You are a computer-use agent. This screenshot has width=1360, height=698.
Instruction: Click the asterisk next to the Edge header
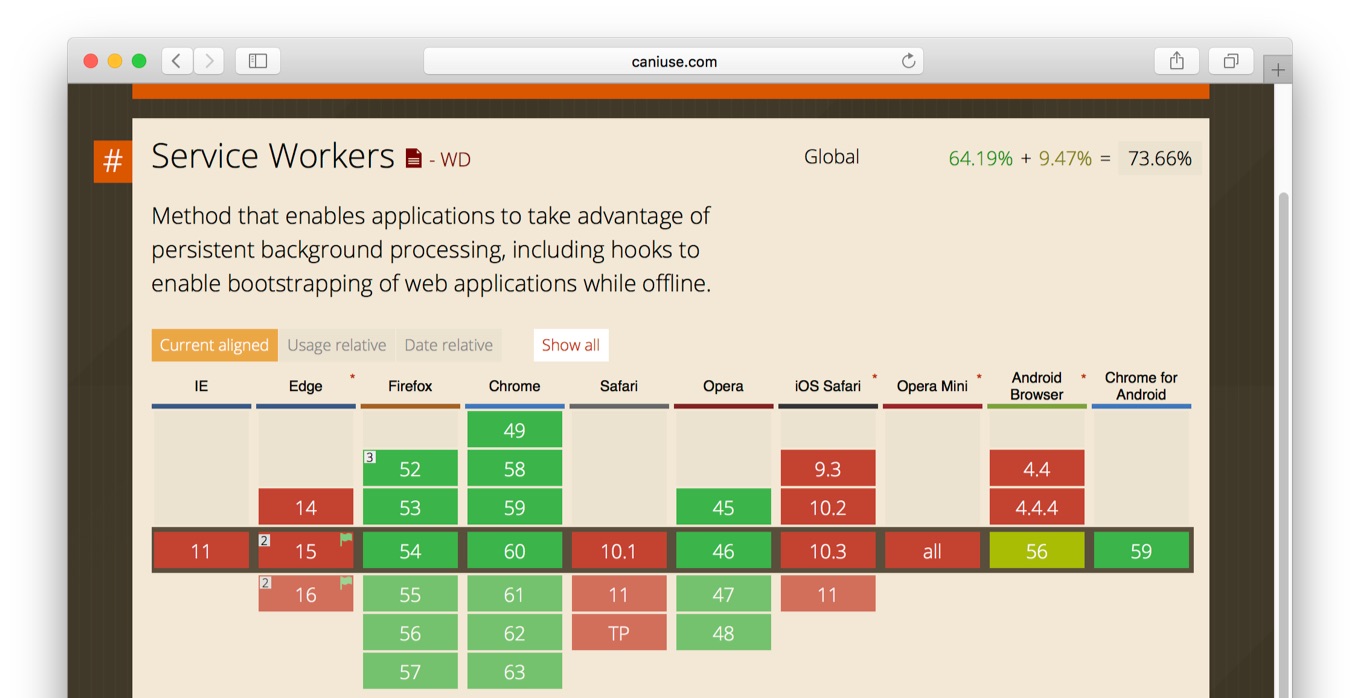click(351, 375)
